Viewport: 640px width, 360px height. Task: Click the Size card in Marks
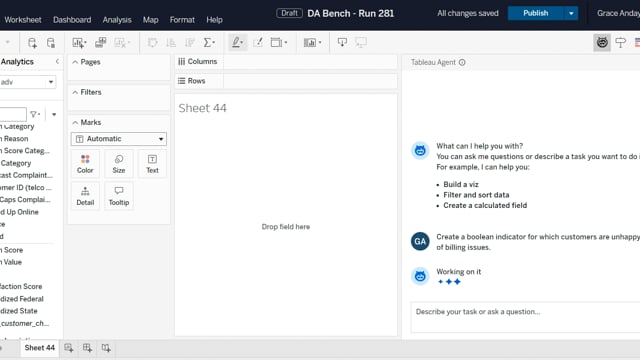[119, 164]
